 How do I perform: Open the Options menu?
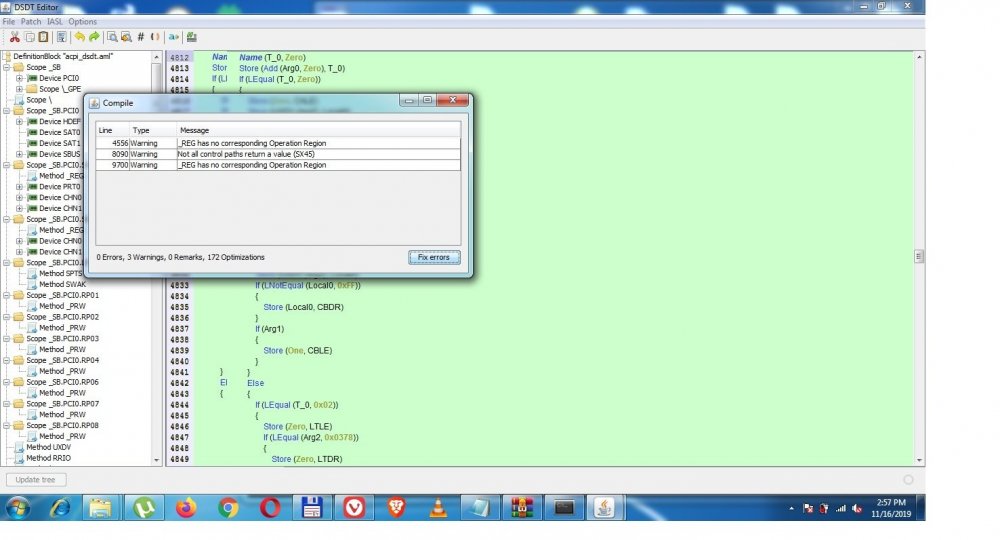(83, 22)
